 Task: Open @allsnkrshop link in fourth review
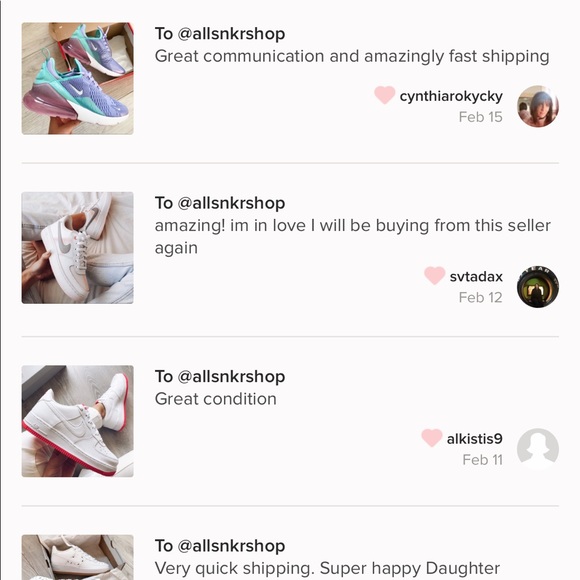click(231, 546)
